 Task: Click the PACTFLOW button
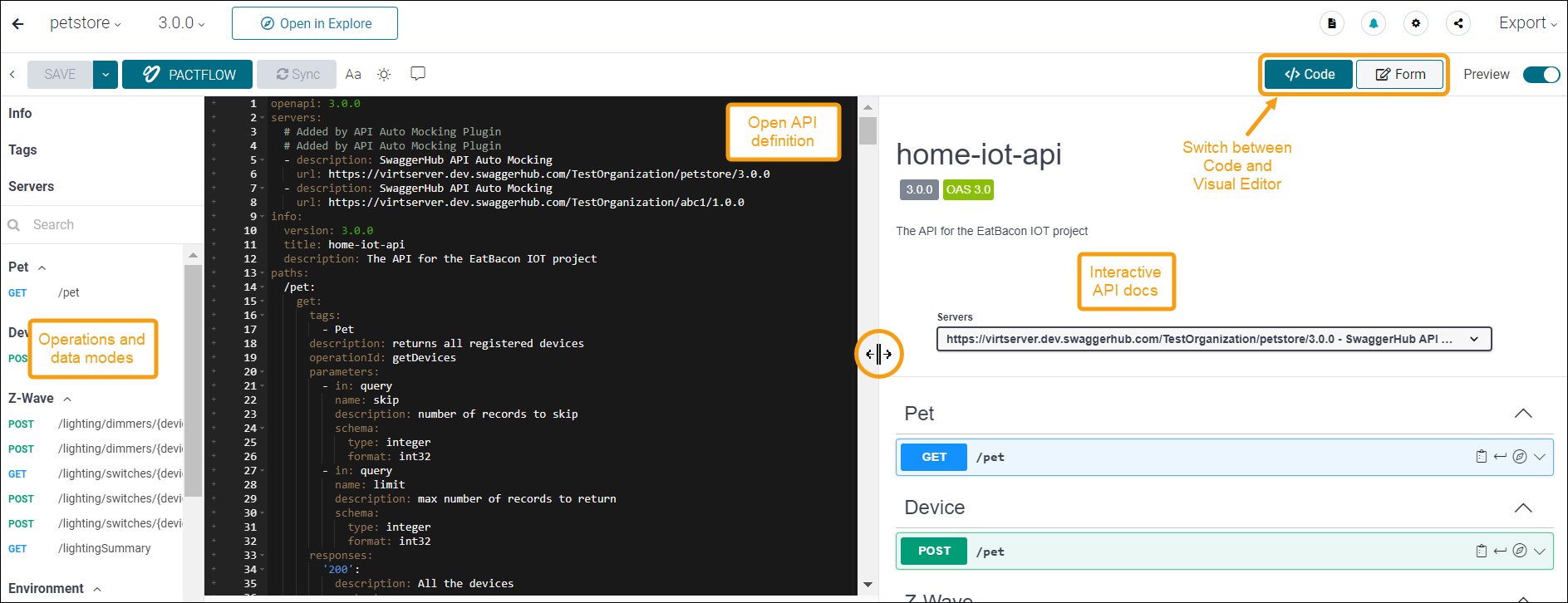click(189, 75)
